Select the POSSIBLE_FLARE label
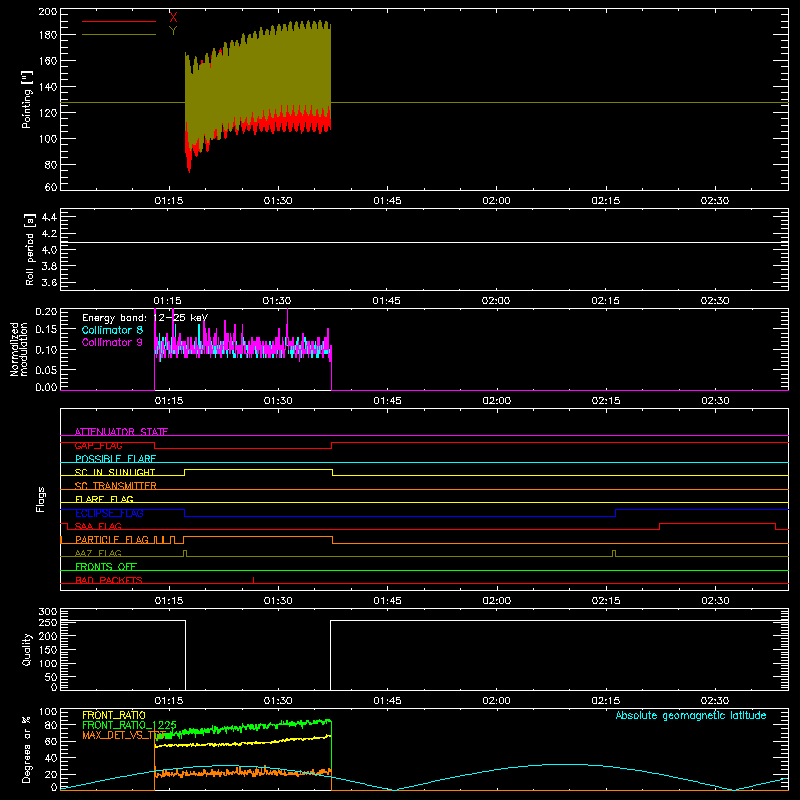This screenshot has height=800, width=800. [x=115, y=459]
